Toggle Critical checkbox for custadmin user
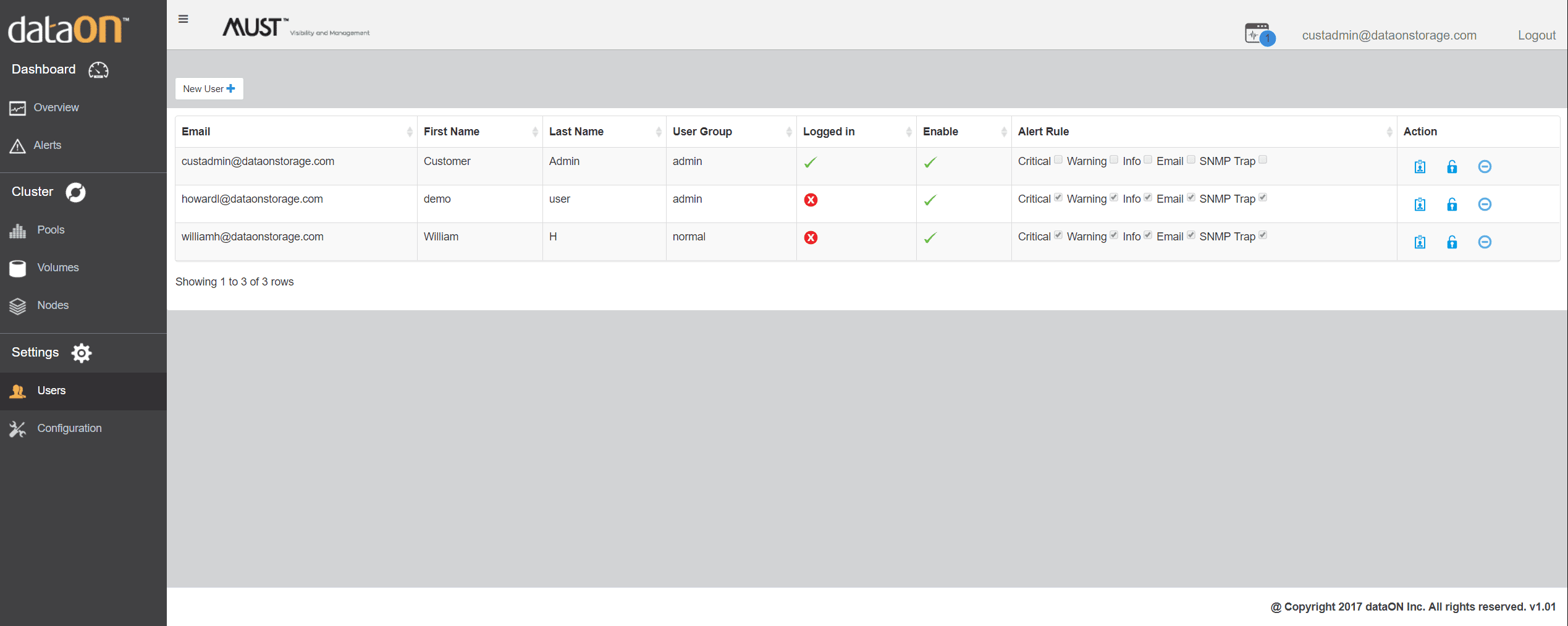 [x=1058, y=159]
